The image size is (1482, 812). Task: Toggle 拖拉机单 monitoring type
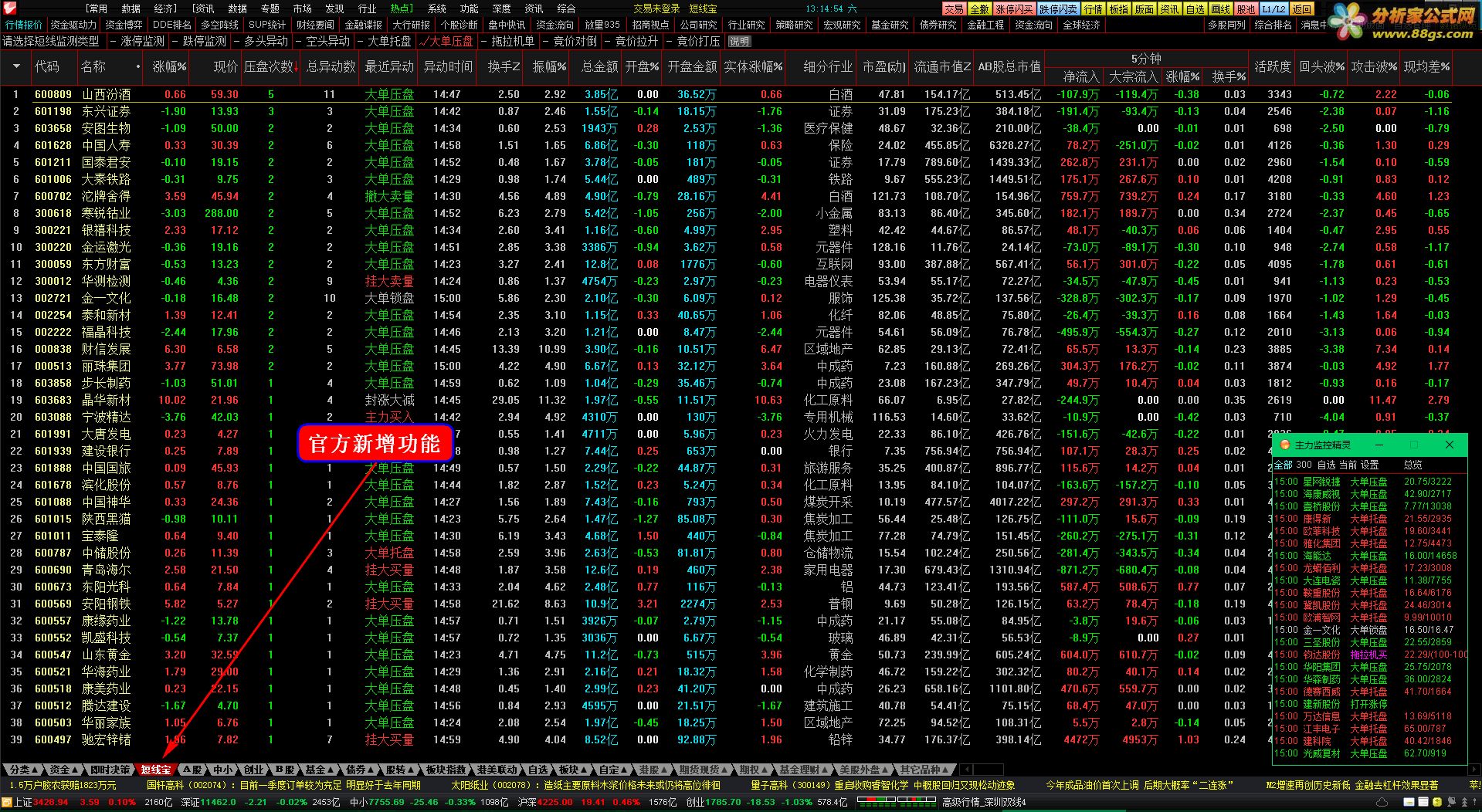[507, 42]
